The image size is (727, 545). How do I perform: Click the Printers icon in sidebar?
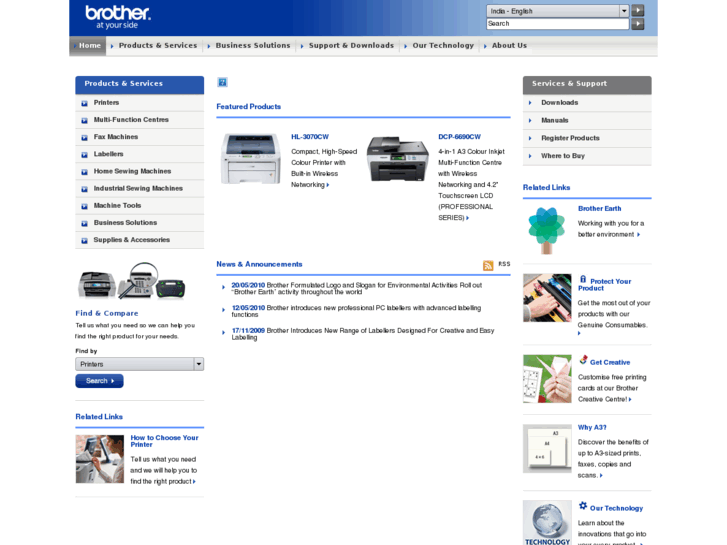tap(84, 103)
